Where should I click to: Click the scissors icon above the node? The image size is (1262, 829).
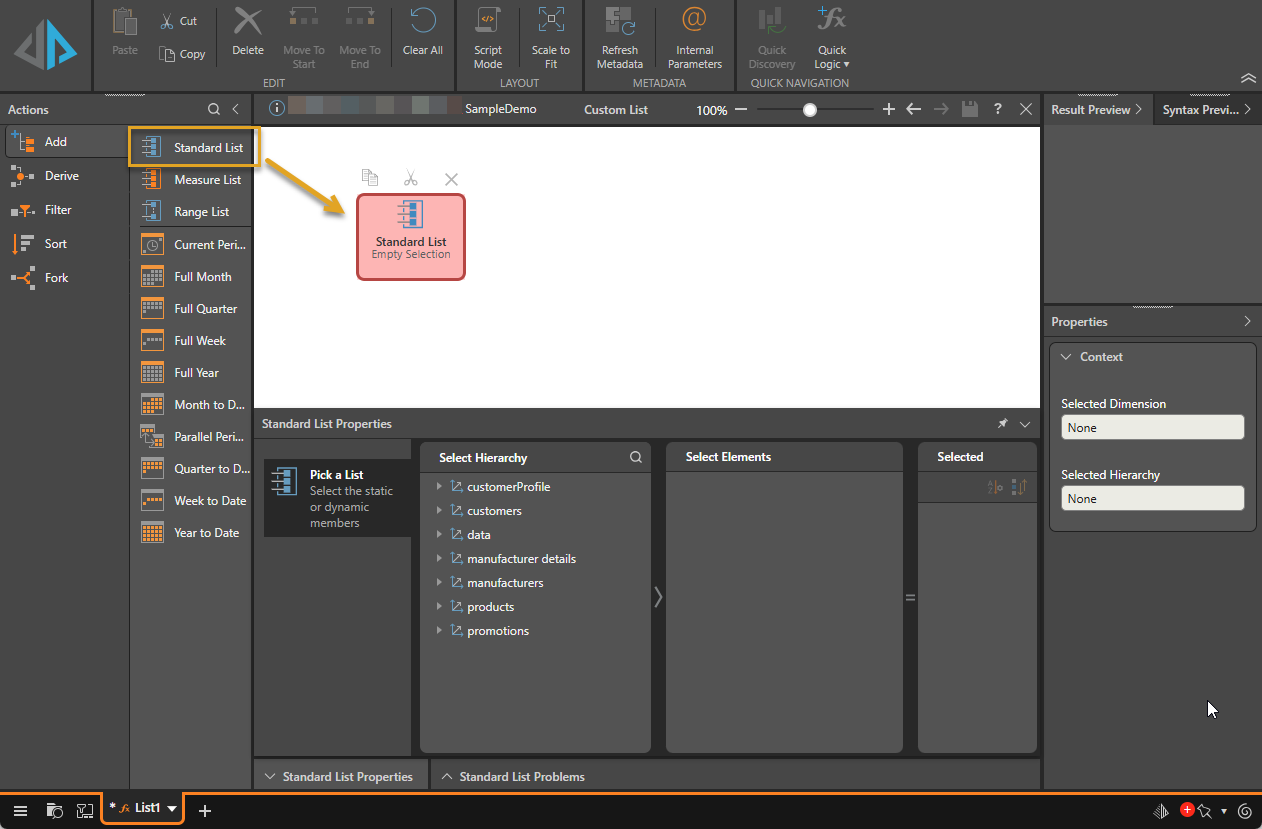click(x=411, y=178)
